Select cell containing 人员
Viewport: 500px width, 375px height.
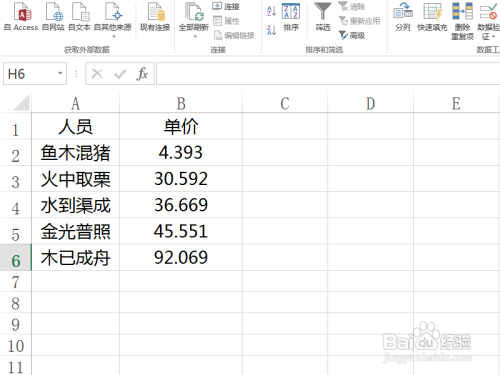[x=76, y=127]
